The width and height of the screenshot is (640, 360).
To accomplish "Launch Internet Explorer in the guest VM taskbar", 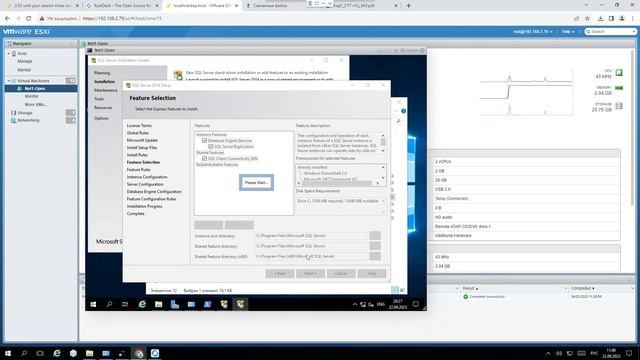I will (x=142, y=304).
